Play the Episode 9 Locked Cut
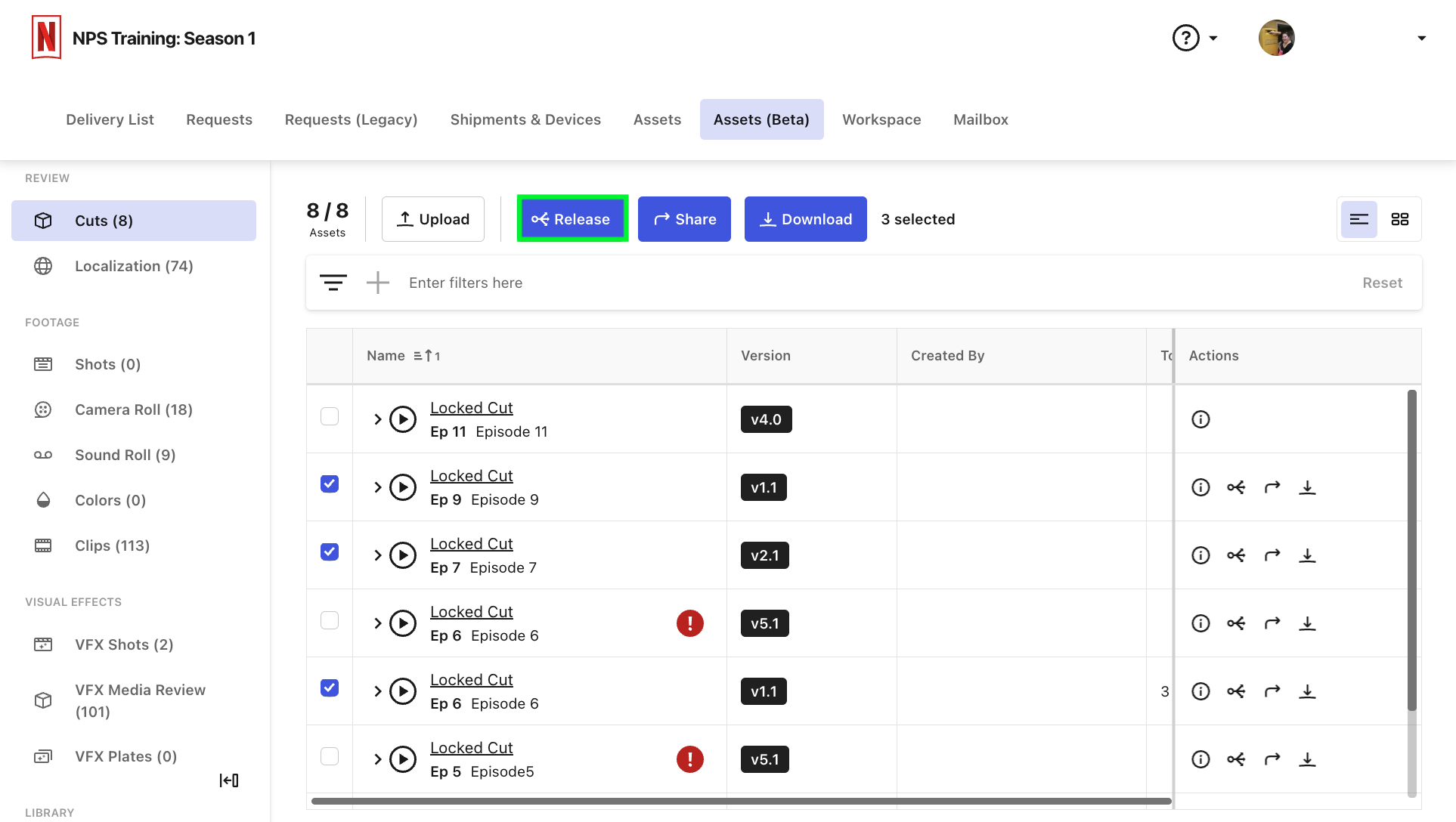 click(x=403, y=487)
